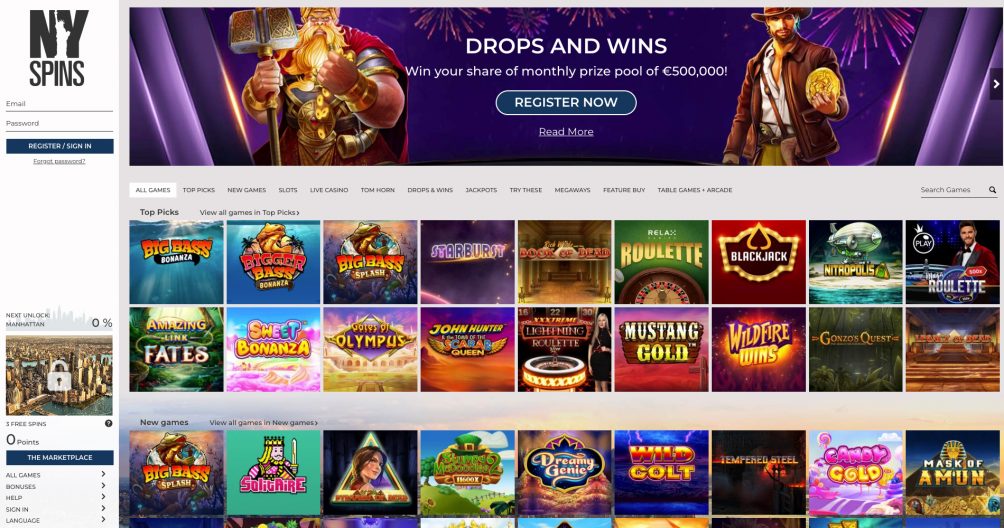Viewport: 1004px width, 528px height.
Task: Click the NY Spins logo
Action: coord(58,48)
